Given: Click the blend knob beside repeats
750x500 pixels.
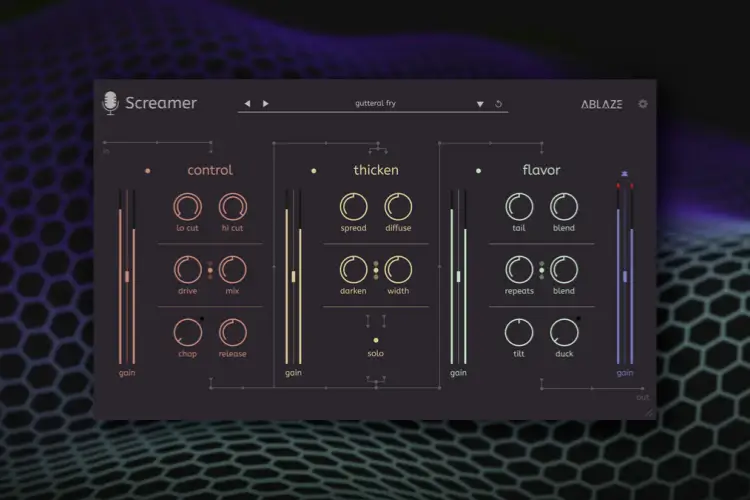Looking at the screenshot, I should (564, 270).
